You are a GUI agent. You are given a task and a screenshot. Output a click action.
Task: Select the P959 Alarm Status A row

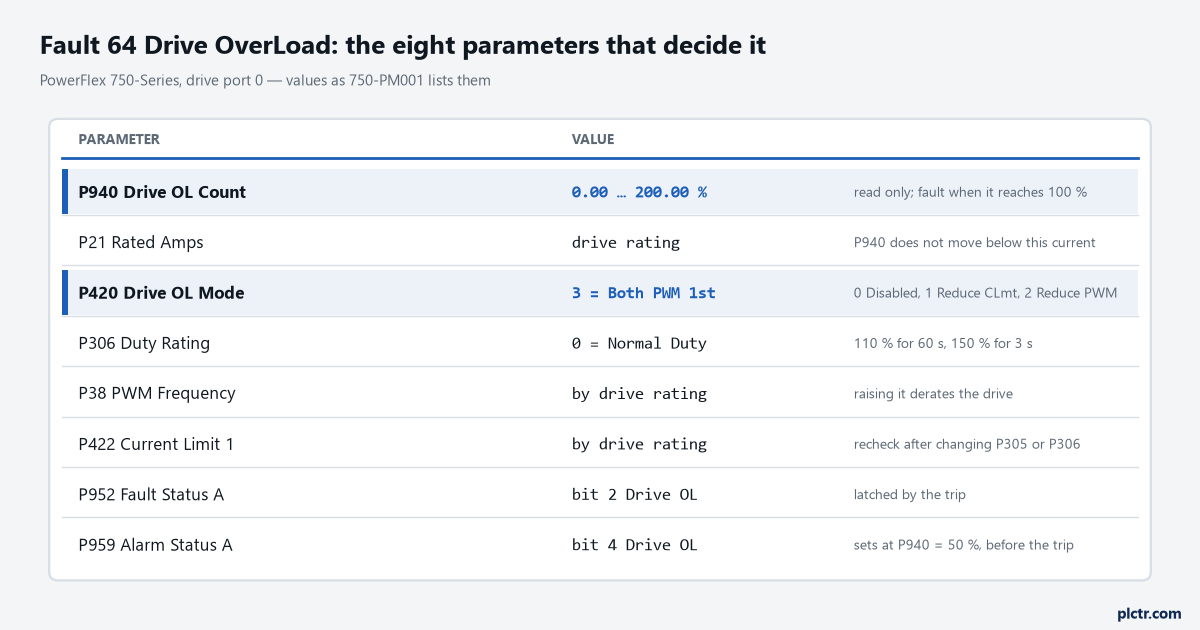click(x=600, y=545)
